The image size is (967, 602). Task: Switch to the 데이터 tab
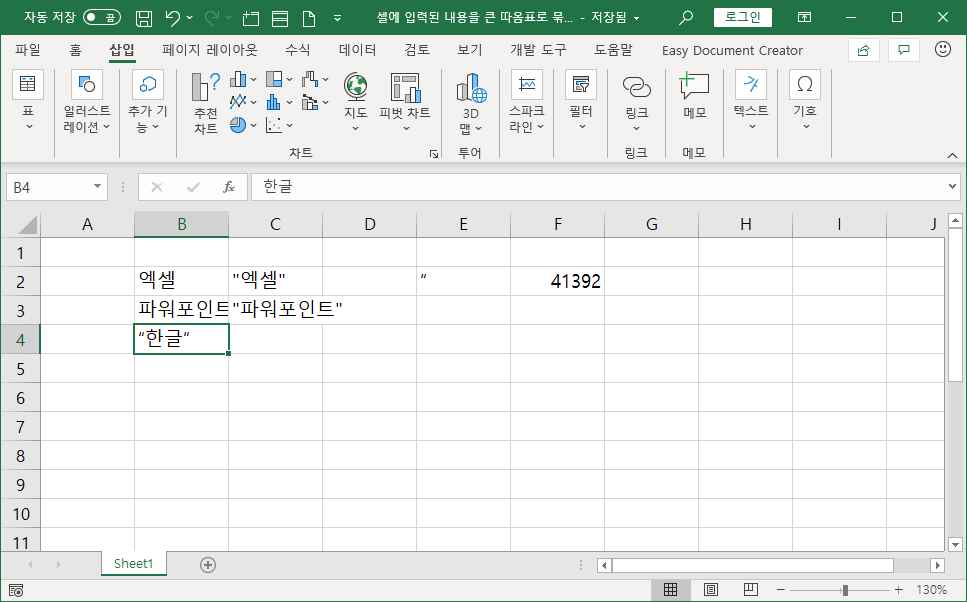click(x=357, y=50)
